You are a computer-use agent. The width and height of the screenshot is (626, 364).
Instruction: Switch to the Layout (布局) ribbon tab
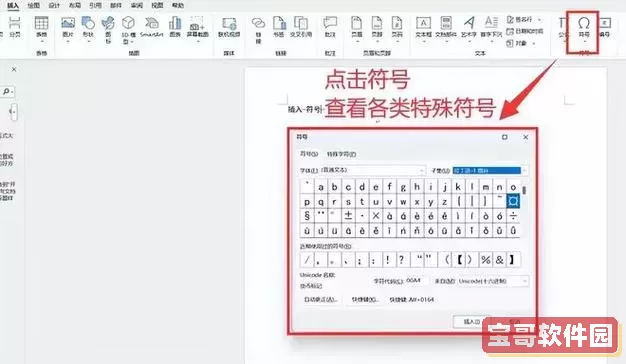coord(75,5)
